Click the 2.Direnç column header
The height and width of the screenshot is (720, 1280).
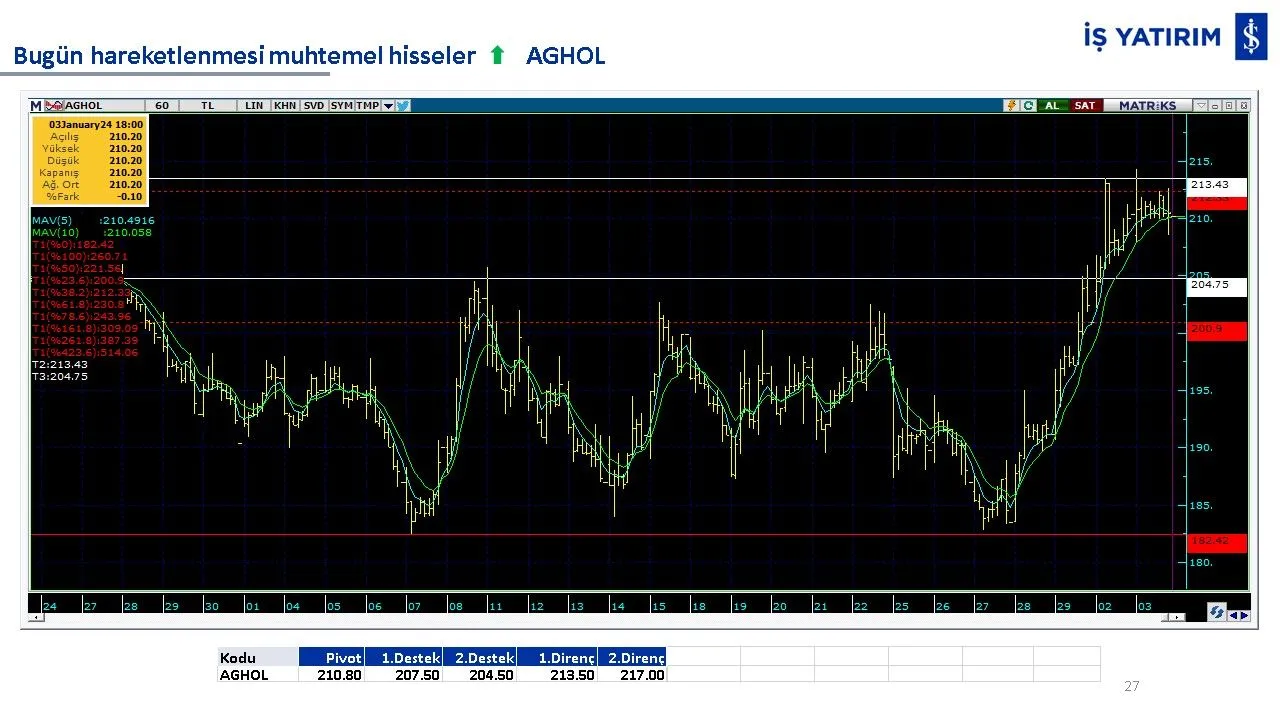(x=633, y=657)
